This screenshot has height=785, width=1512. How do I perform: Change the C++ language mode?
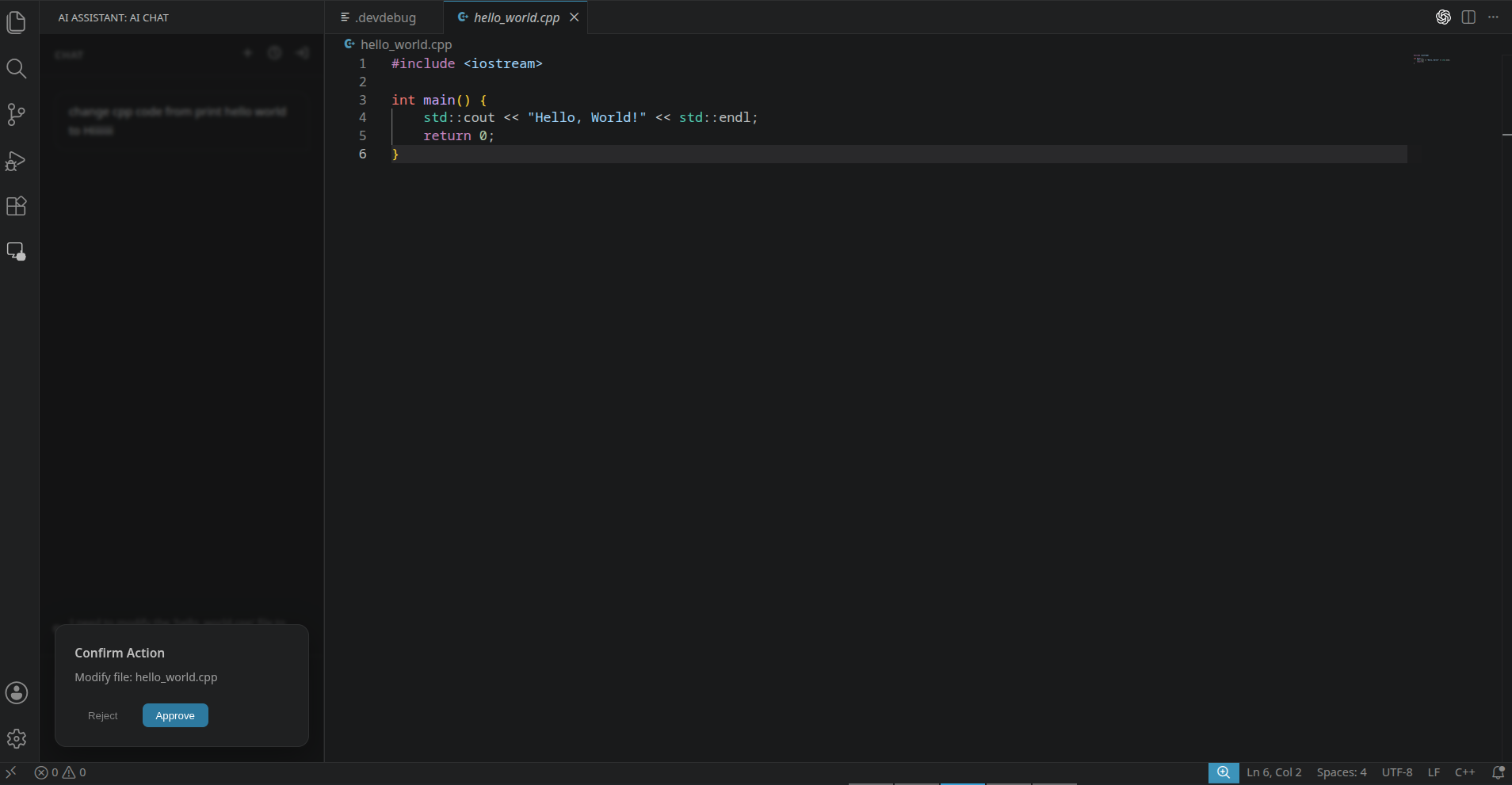(1464, 772)
